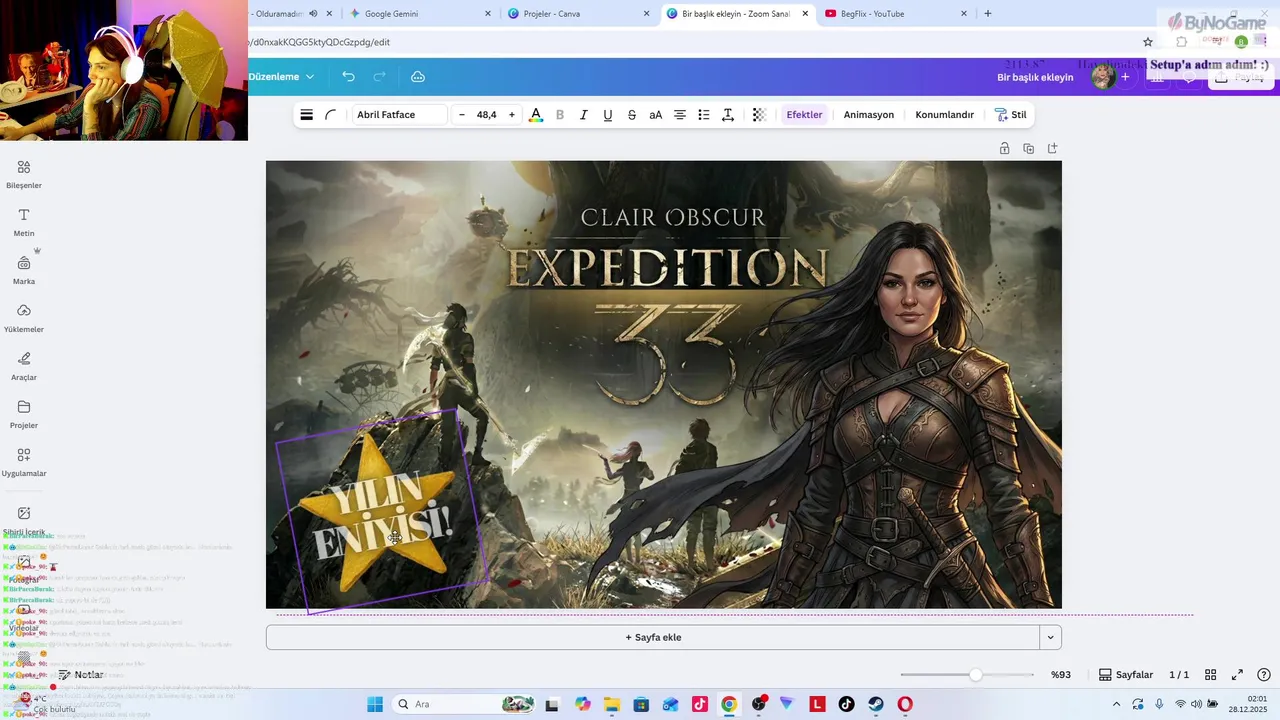
Task: Click the taskbar Ara search box
Action: (465, 704)
